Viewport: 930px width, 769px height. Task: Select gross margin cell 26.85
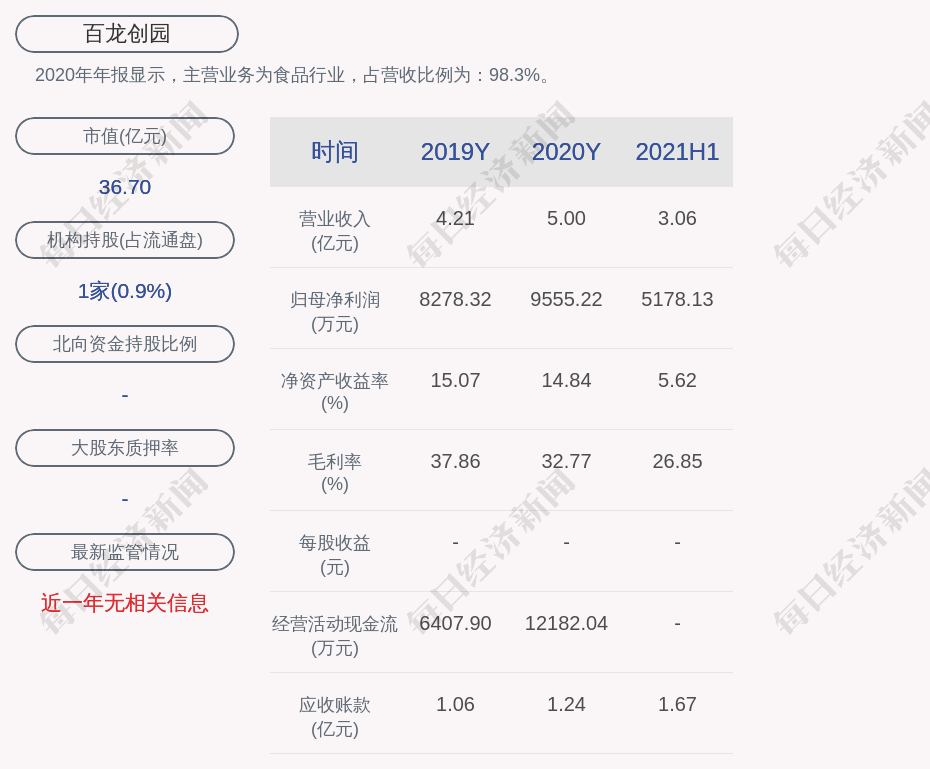677,461
